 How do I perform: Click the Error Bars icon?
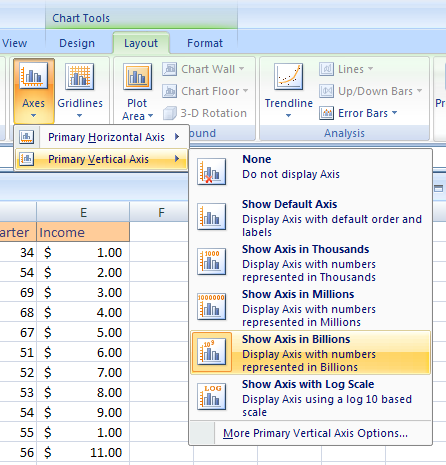coord(326,113)
